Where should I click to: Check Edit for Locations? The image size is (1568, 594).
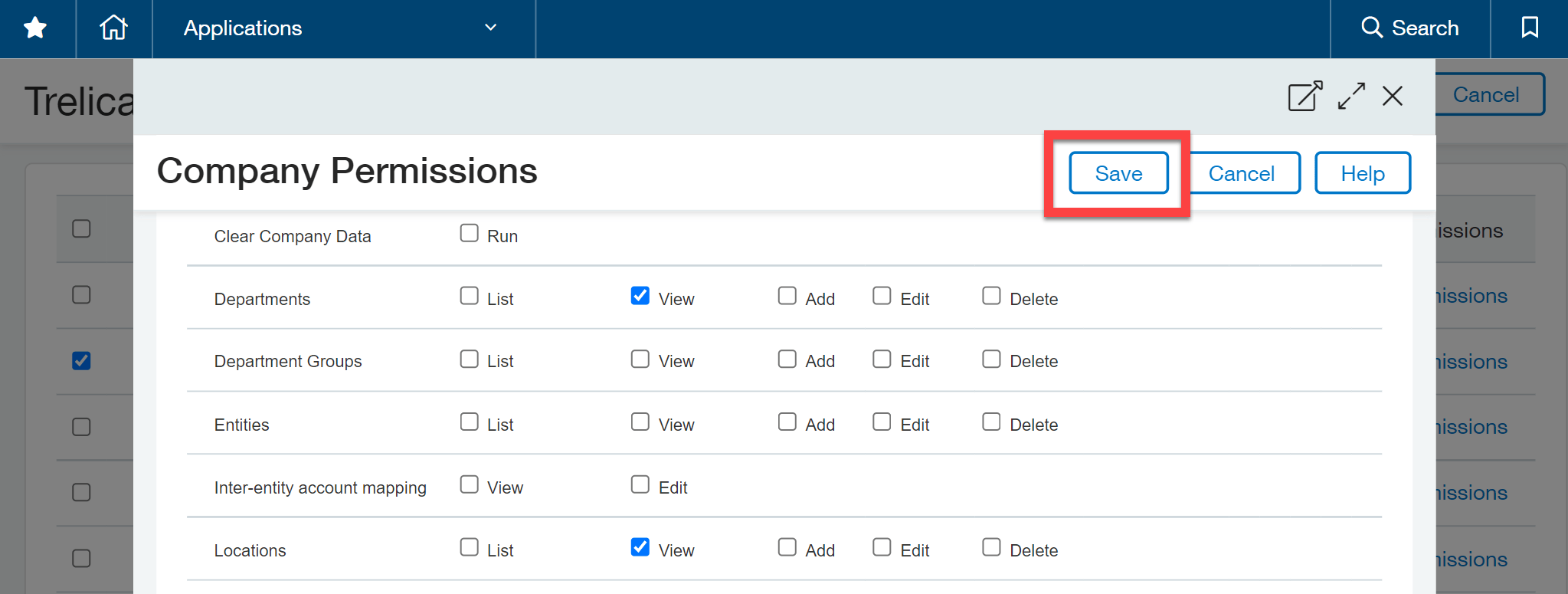882,547
